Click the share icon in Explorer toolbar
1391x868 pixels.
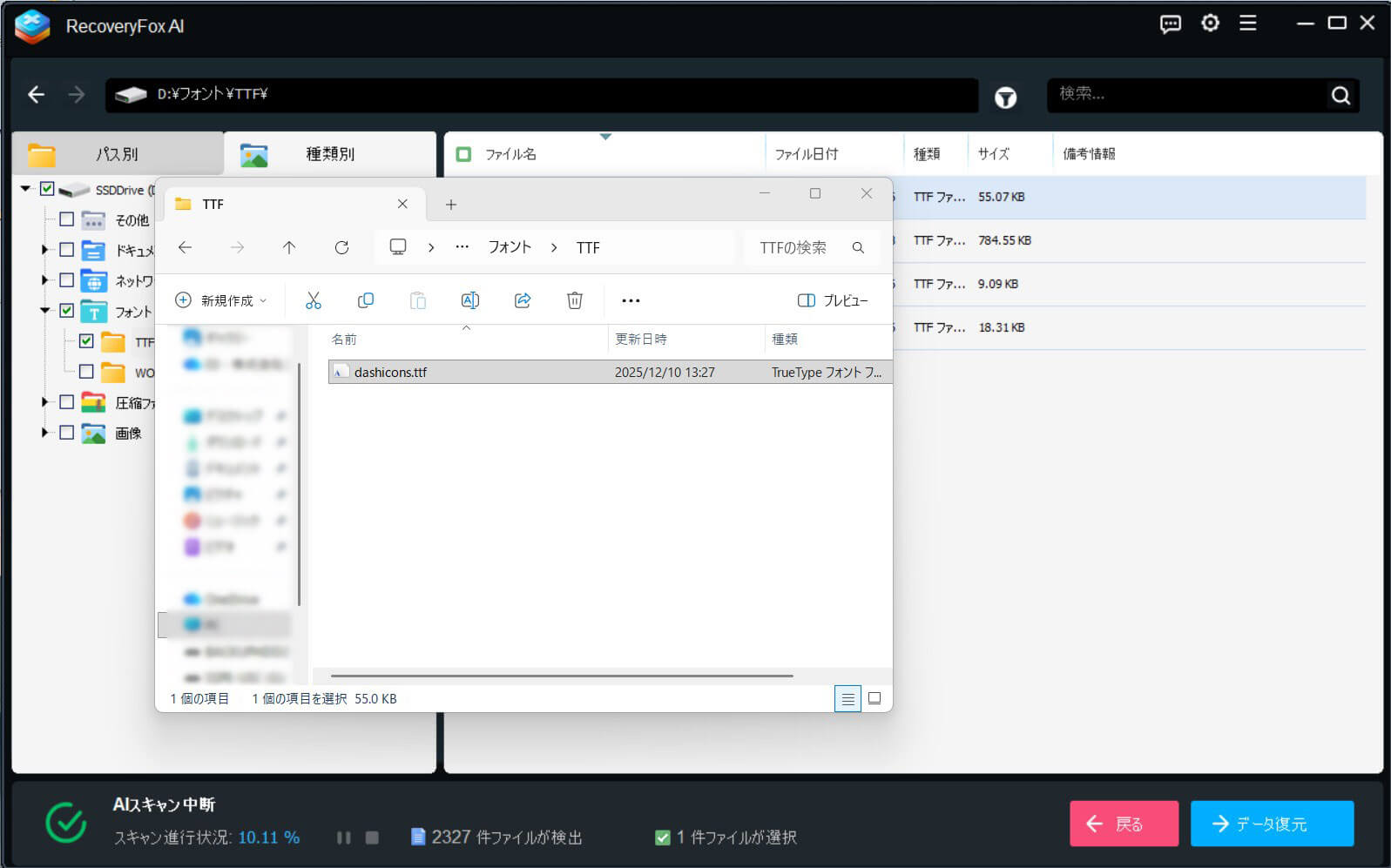[523, 300]
